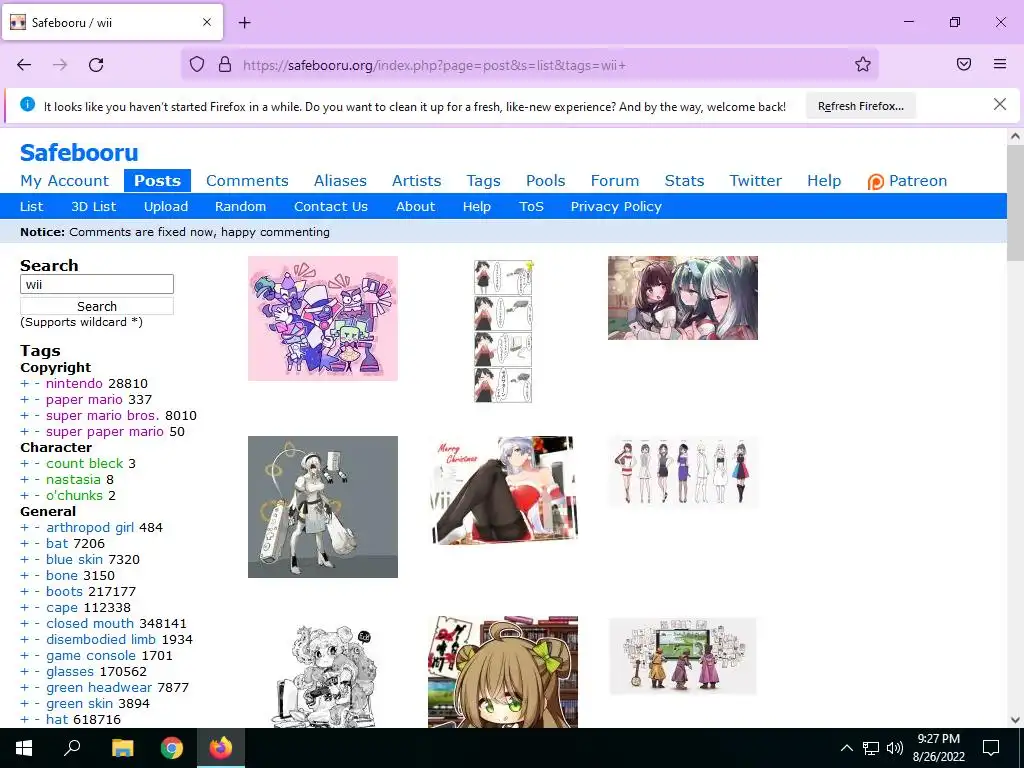The image size is (1024, 768).
Task: Click the Refresh Firefox button
Action: click(861, 106)
